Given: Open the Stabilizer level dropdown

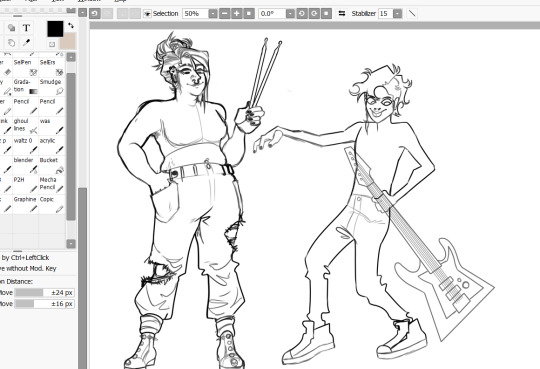Looking at the screenshot, I should [397, 13].
